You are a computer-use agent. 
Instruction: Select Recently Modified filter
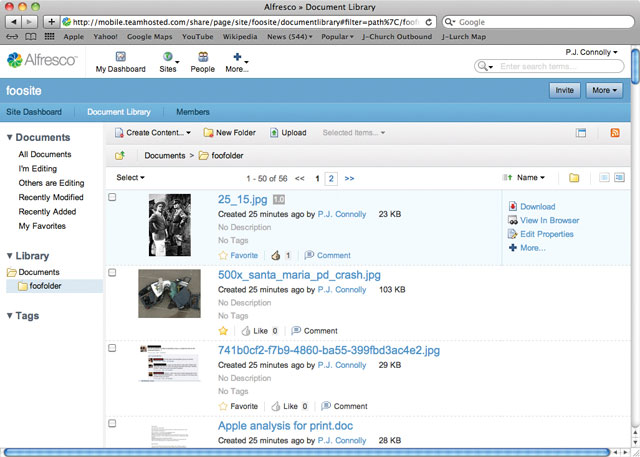[x=51, y=197]
